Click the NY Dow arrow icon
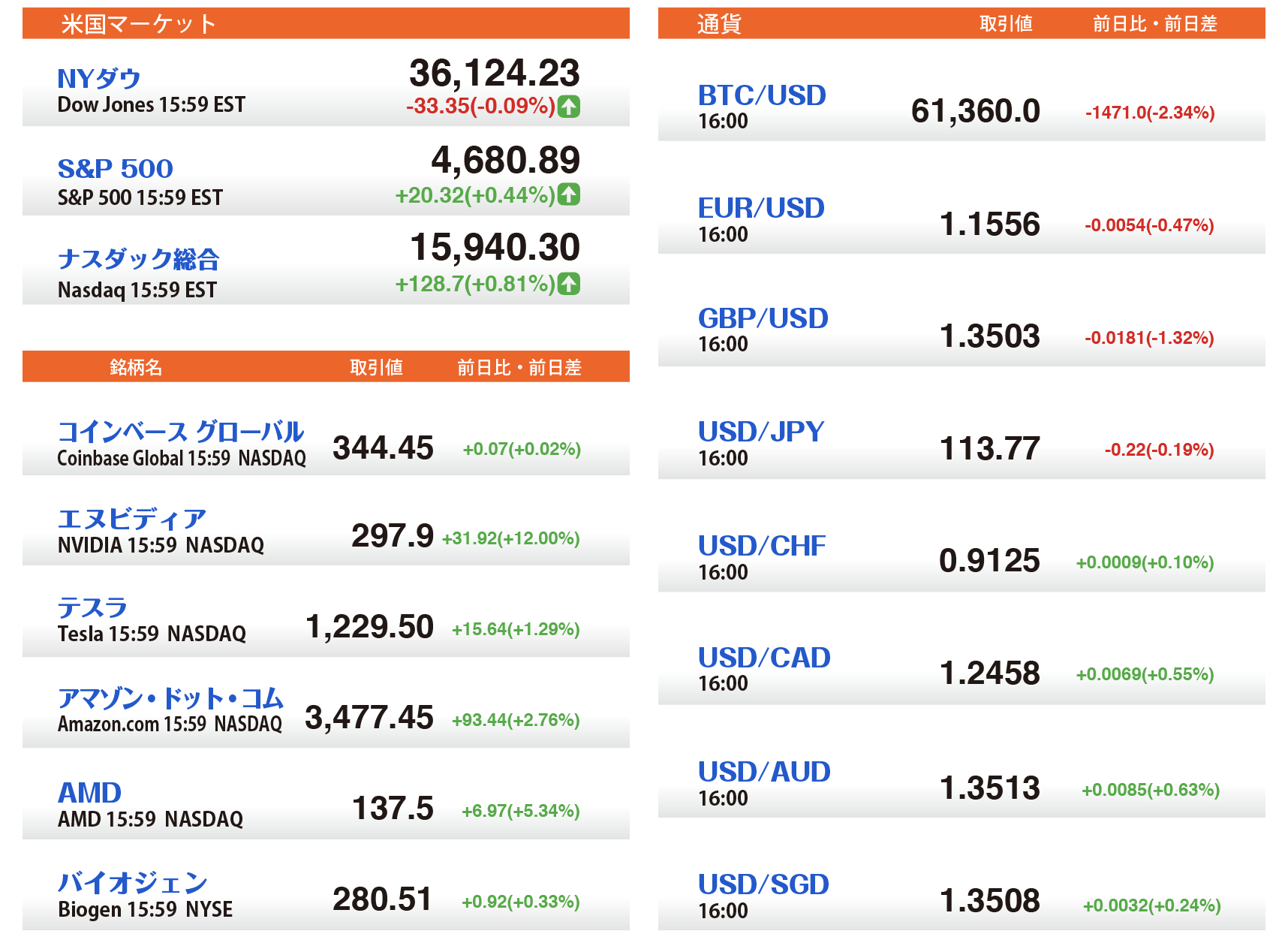1288x952 pixels. click(x=569, y=107)
